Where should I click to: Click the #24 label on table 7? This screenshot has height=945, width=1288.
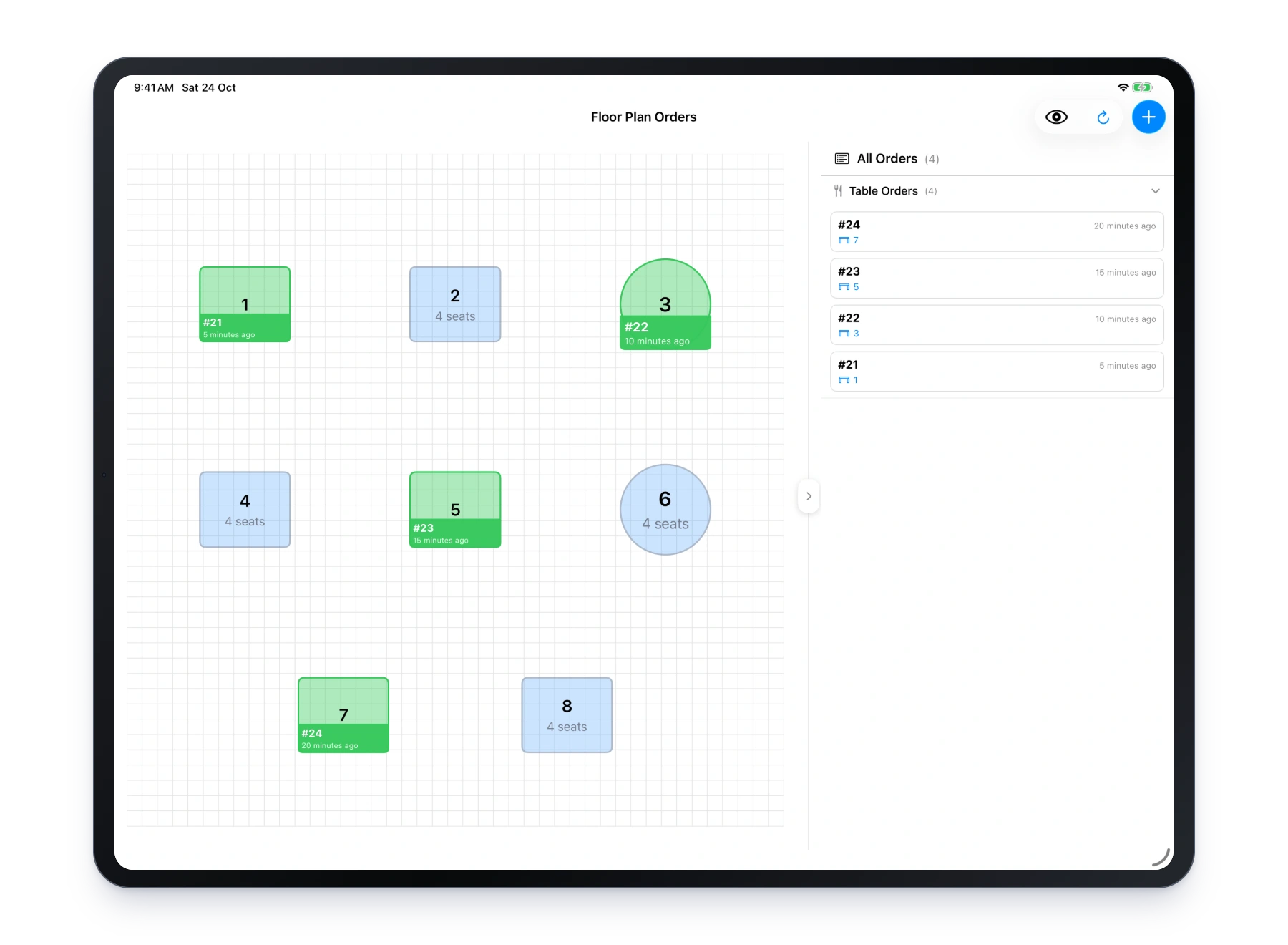(311, 734)
